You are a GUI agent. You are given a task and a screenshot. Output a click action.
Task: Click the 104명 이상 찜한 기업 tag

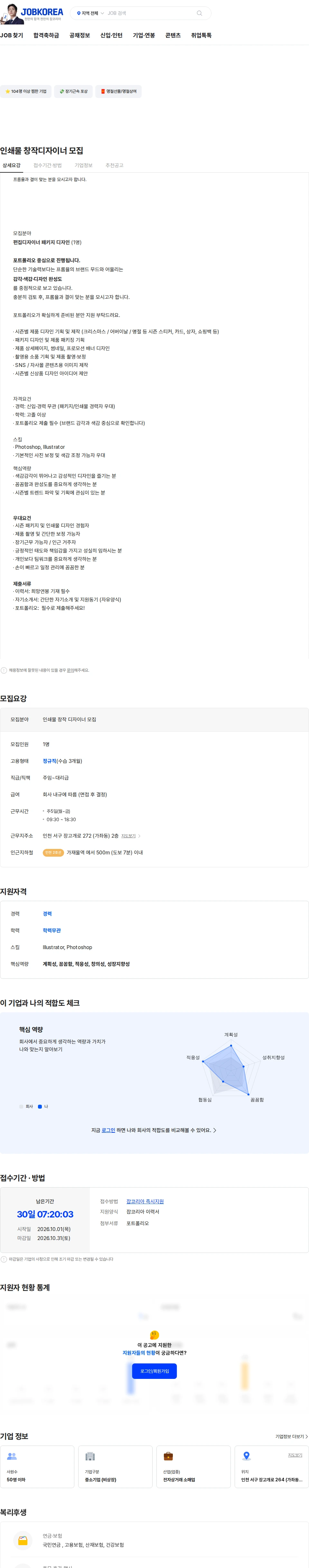coord(25,91)
